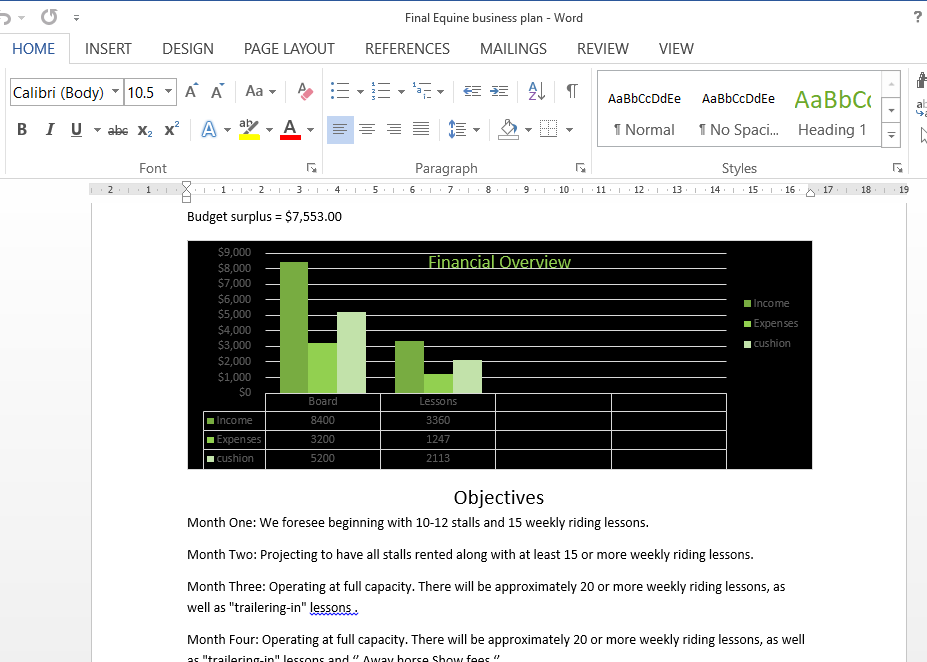The width and height of the screenshot is (927, 662).
Task: Apply the Normal style
Action: [644, 112]
